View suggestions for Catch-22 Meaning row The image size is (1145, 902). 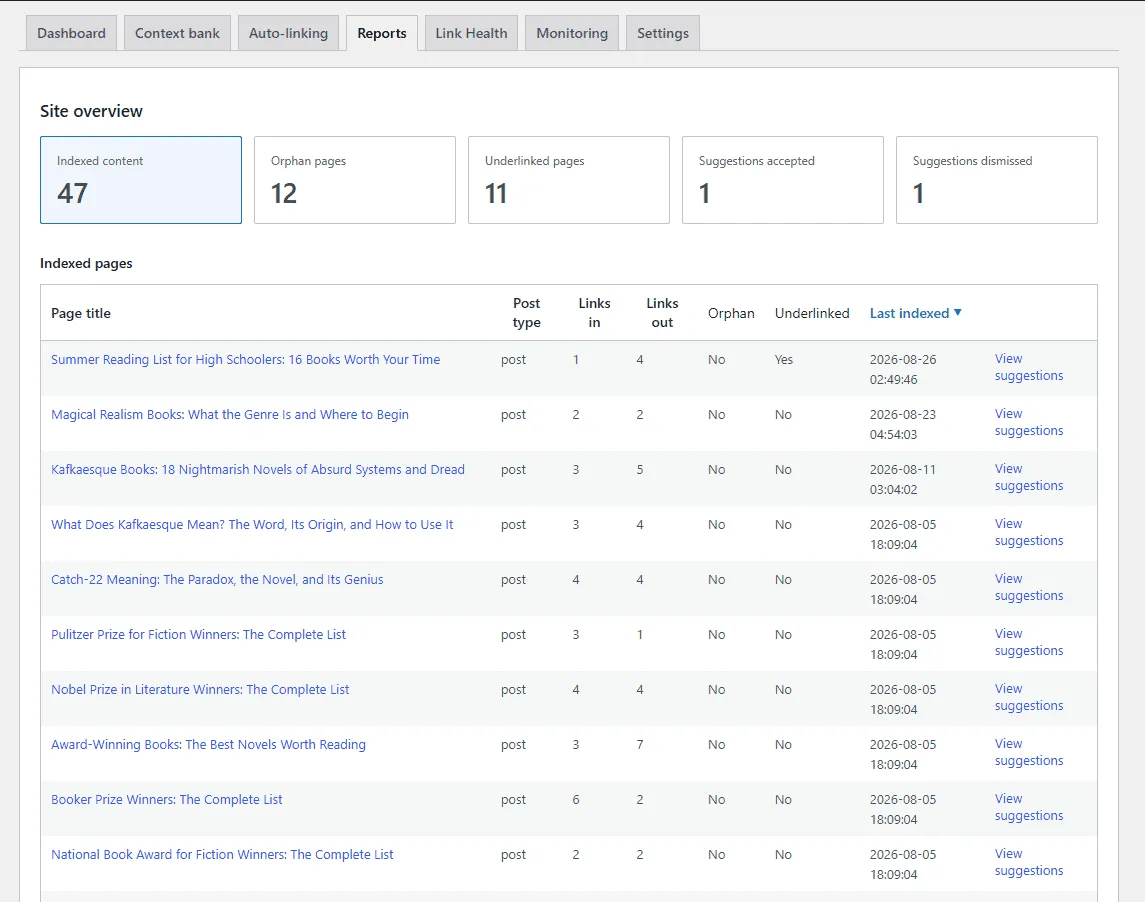click(1029, 587)
